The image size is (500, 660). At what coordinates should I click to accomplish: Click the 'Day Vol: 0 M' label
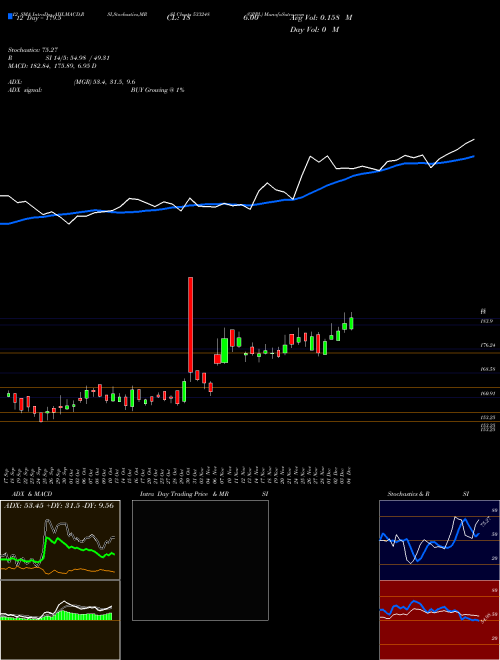click(x=314, y=30)
